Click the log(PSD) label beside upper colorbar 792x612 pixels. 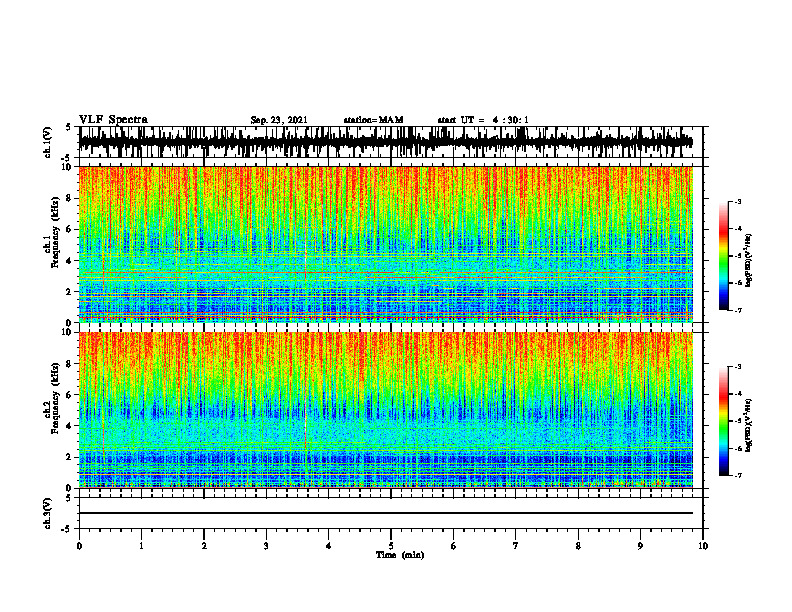coord(749,260)
